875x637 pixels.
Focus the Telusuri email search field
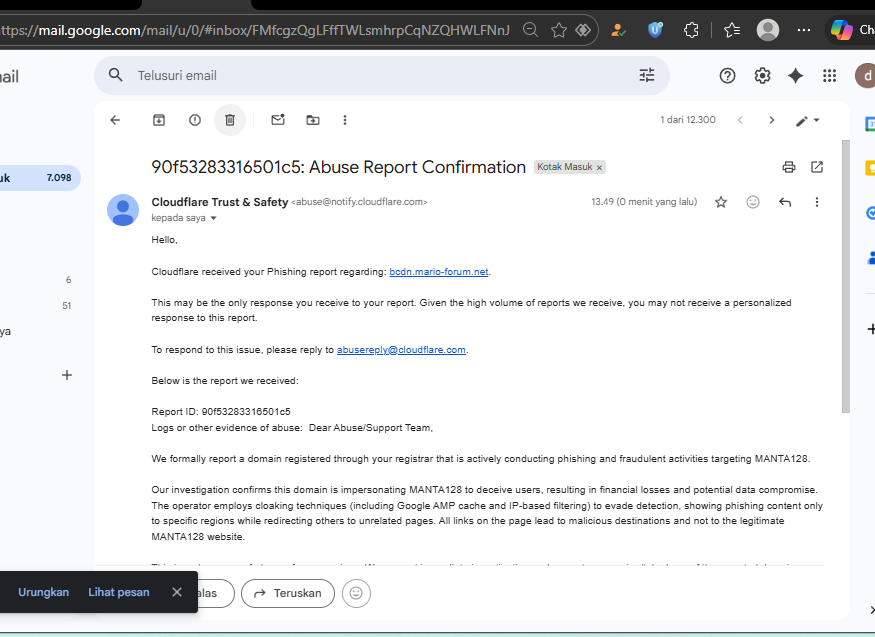tap(382, 75)
